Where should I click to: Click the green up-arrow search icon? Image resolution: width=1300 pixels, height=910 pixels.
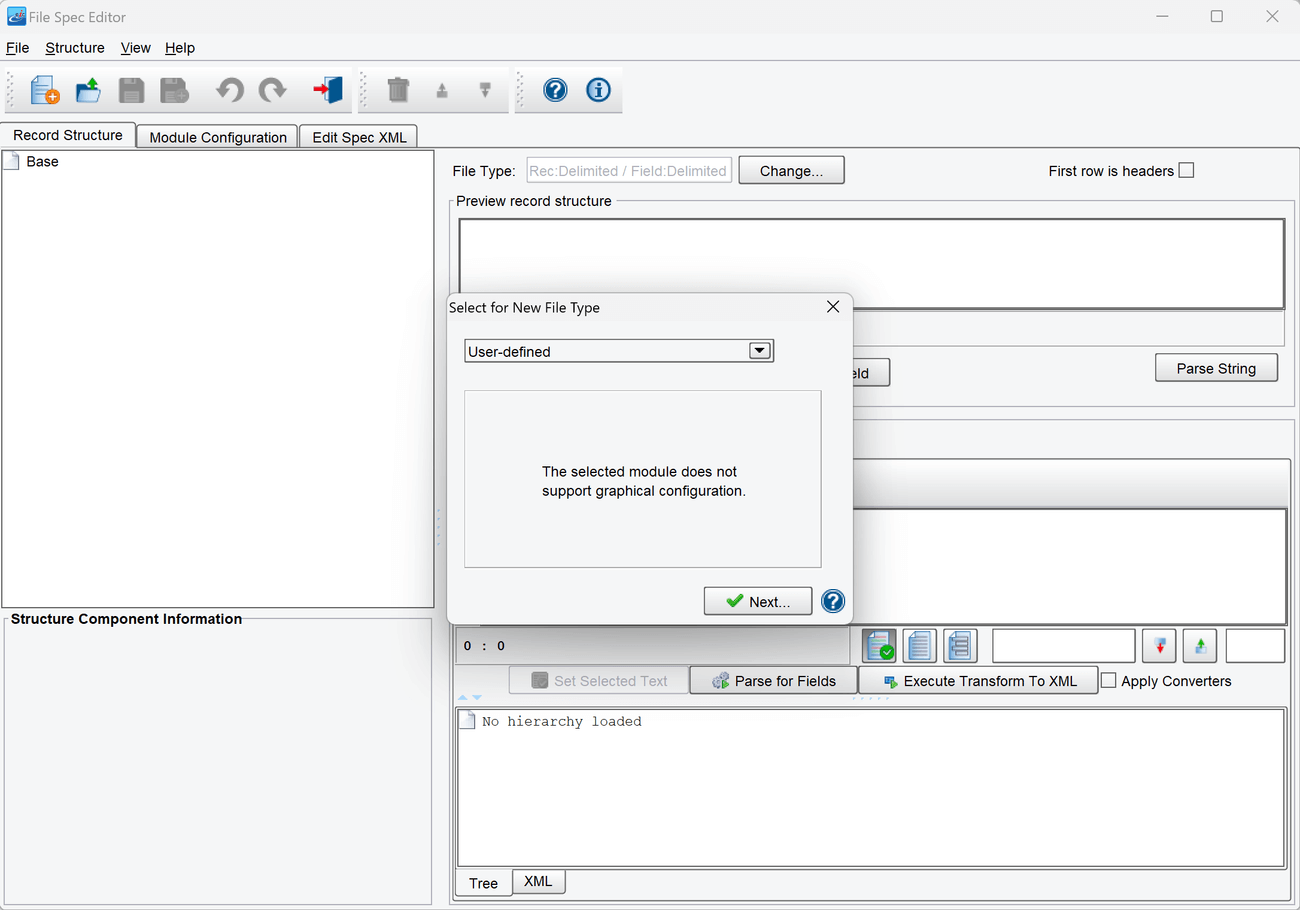pyautogui.click(x=1199, y=646)
